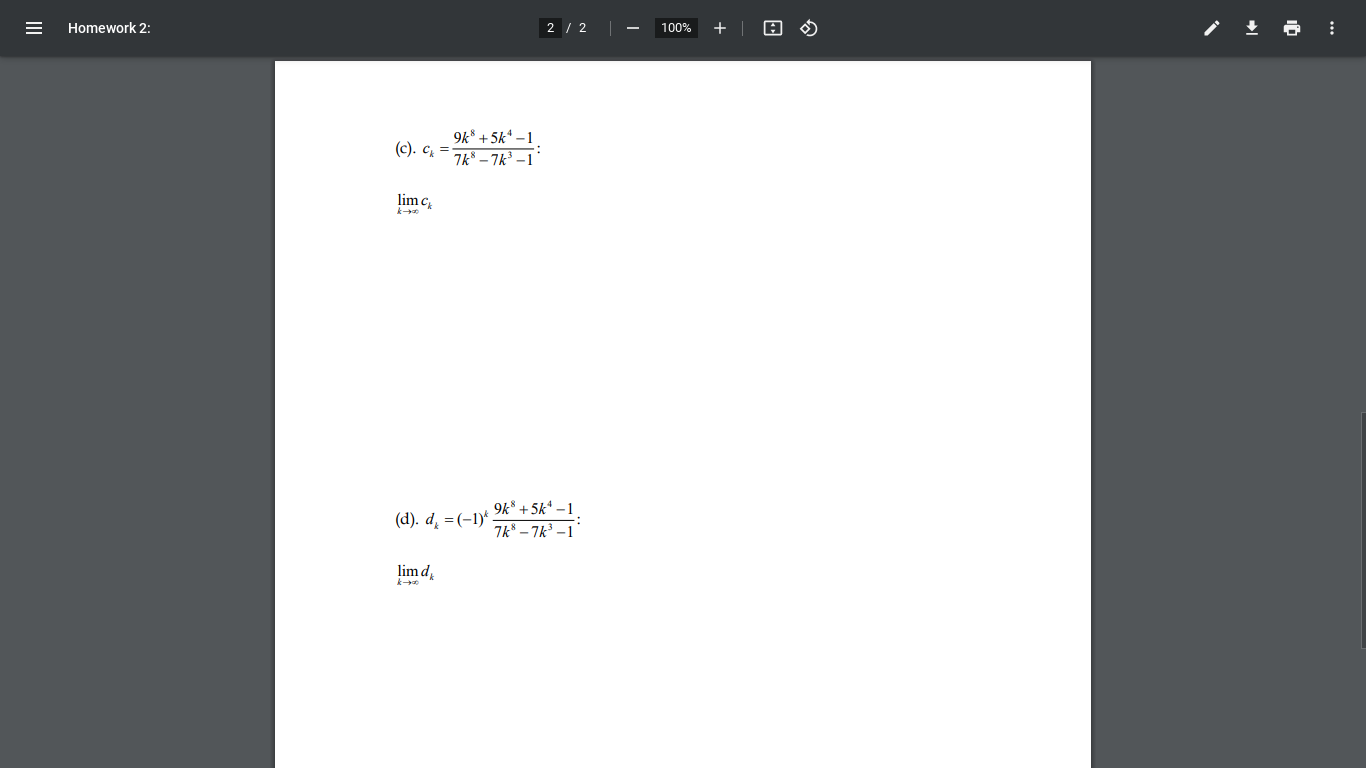Zoom in using the plus icon
1366x768 pixels.
coord(719,28)
